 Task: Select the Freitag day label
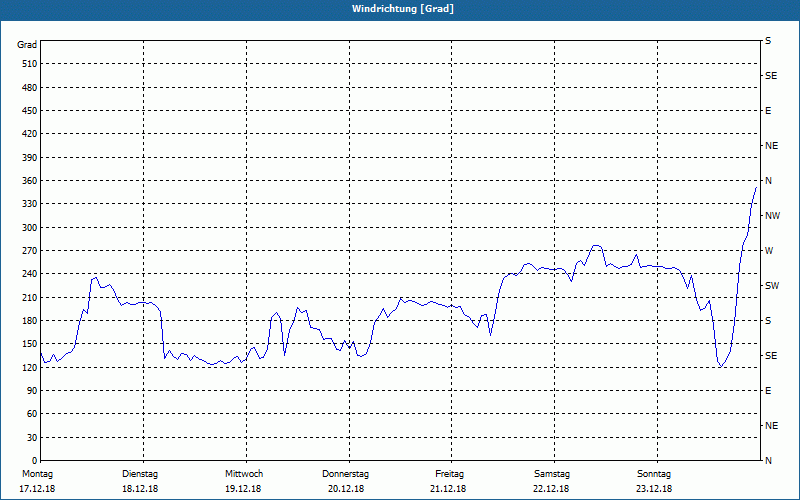(449, 474)
